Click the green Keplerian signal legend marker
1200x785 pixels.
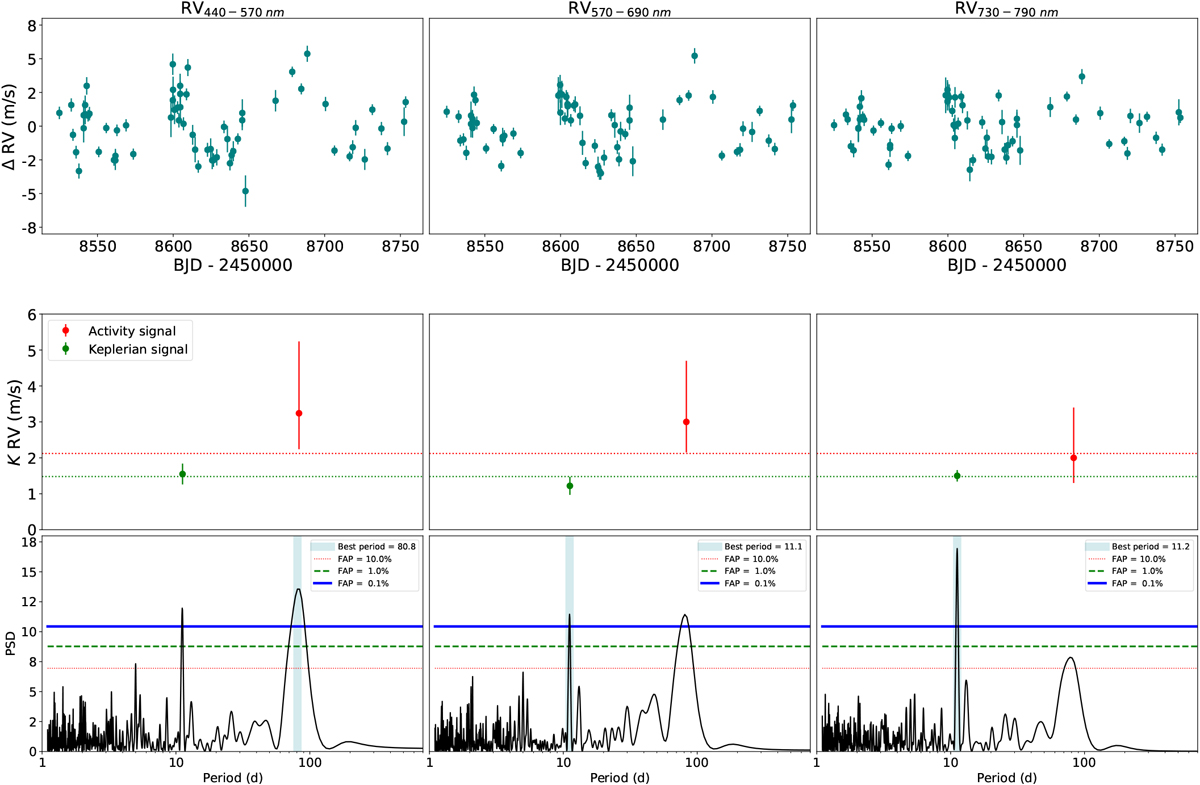coord(66,349)
